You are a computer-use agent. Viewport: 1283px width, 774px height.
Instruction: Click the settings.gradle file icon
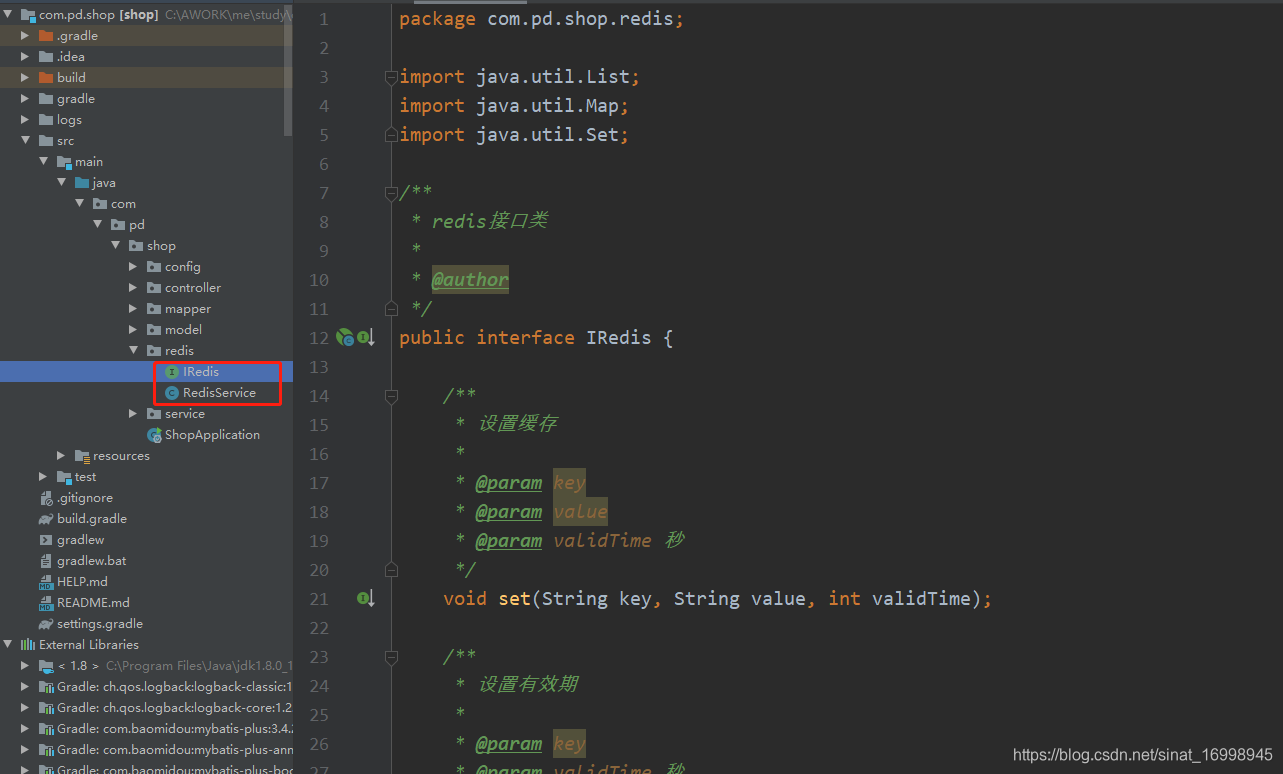tap(46, 624)
